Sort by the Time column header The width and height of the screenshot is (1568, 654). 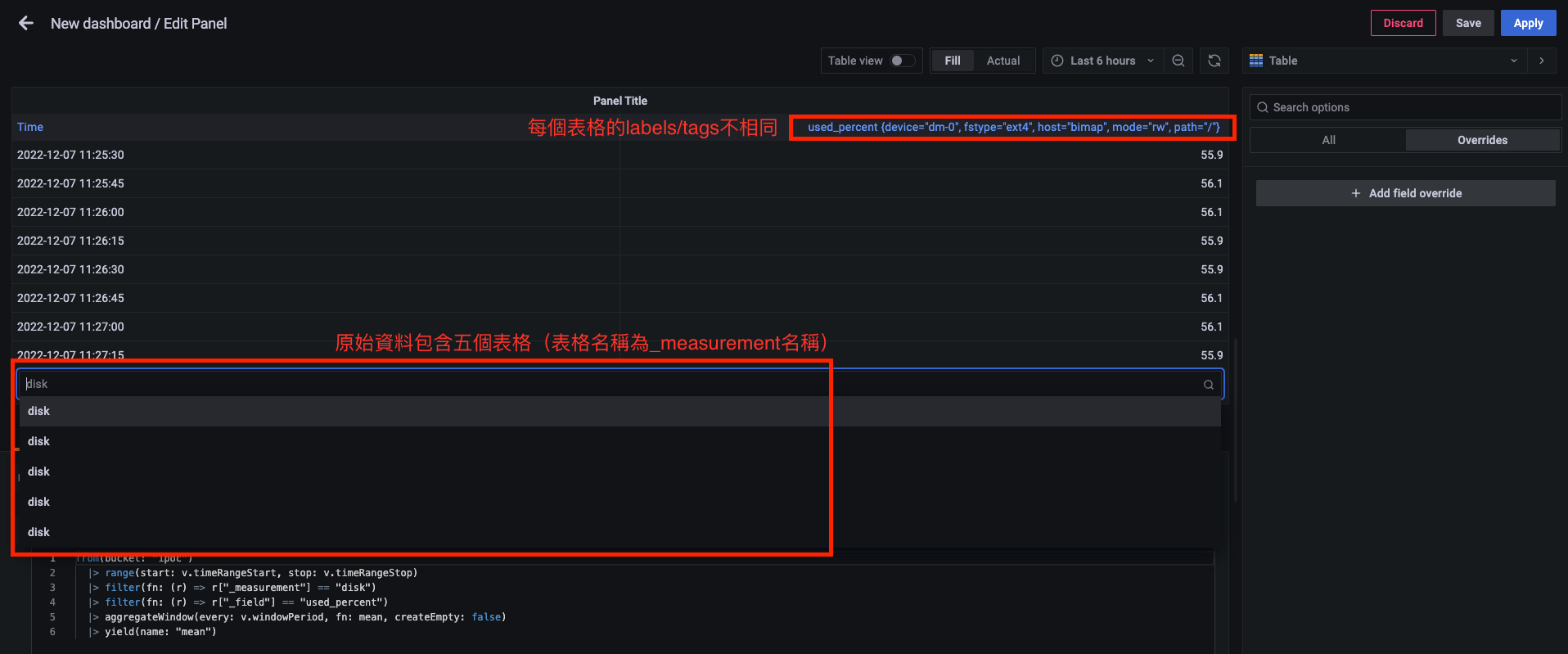click(x=30, y=127)
